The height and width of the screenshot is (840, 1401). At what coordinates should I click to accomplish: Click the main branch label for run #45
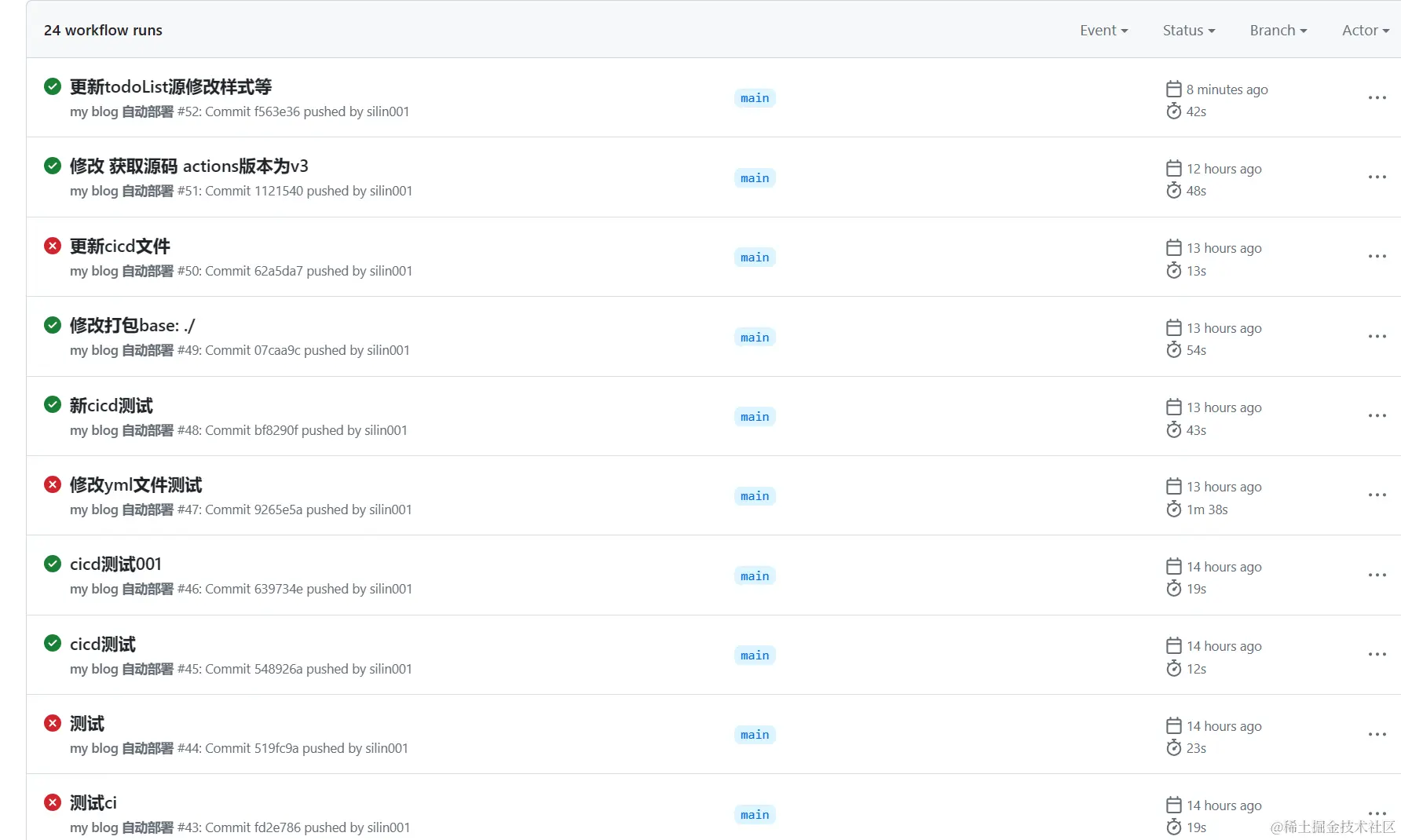(755, 656)
